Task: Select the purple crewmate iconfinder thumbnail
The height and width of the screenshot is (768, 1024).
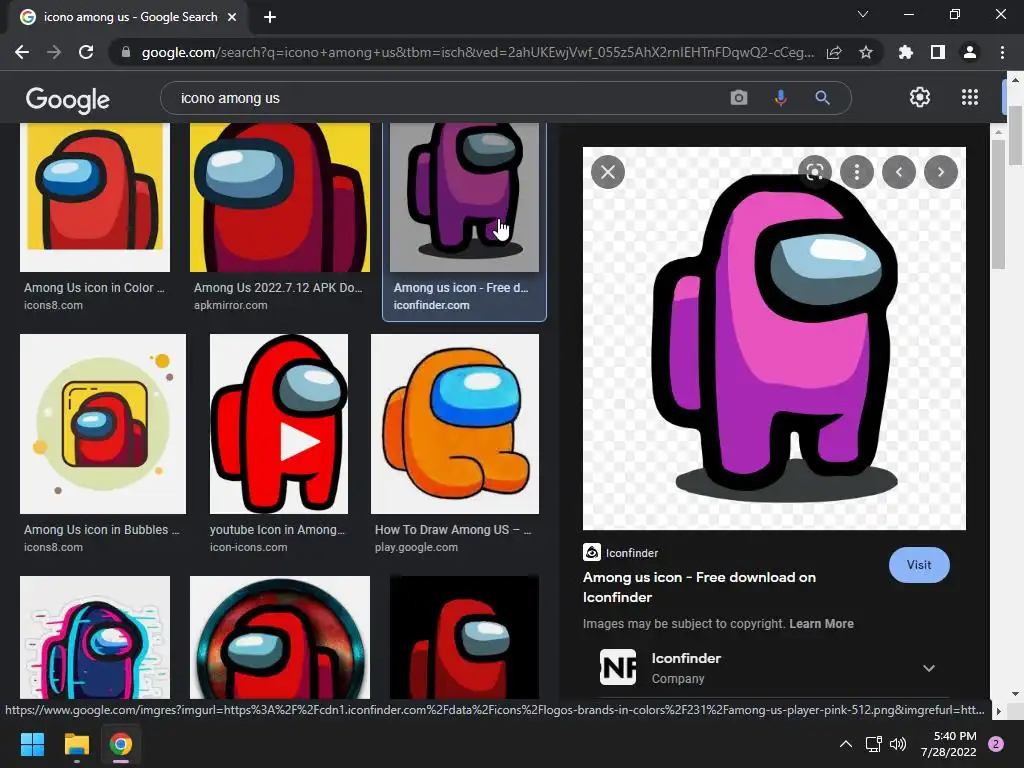Action: click(464, 197)
